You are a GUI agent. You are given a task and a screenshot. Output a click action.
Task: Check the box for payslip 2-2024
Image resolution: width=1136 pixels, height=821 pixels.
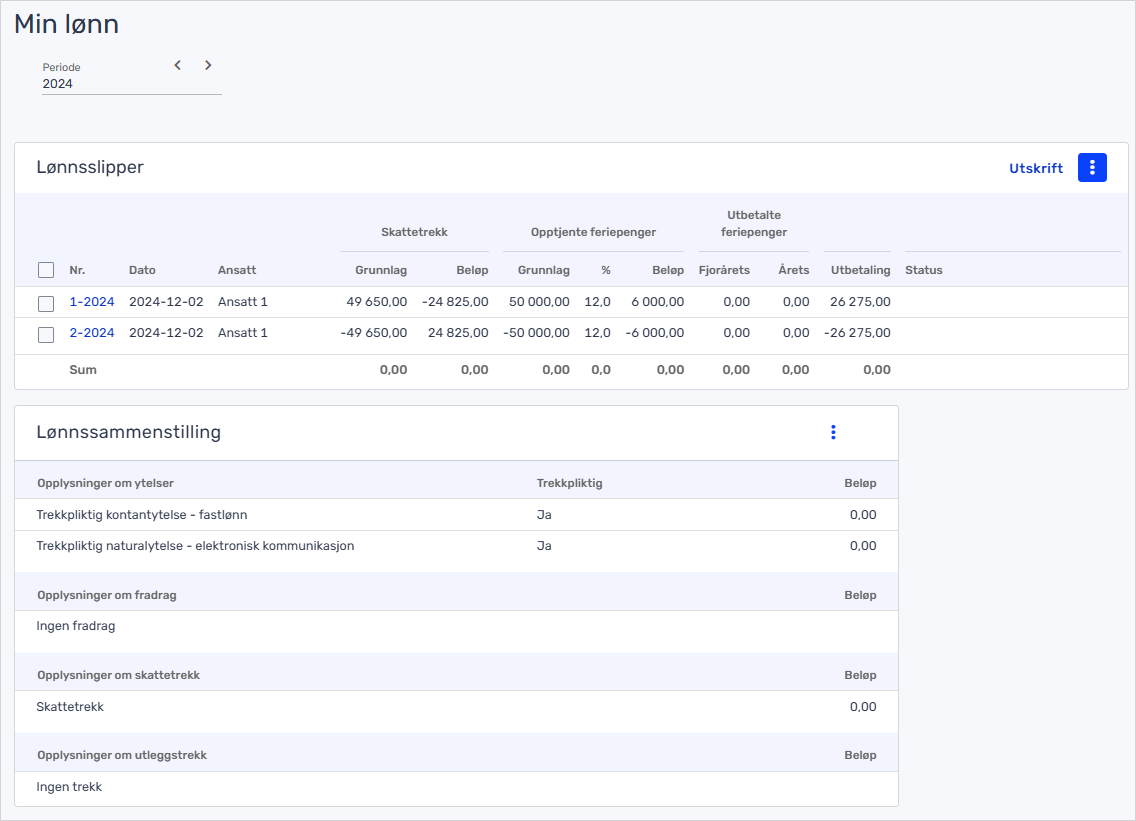pyautogui.click(x=46, y=335)
